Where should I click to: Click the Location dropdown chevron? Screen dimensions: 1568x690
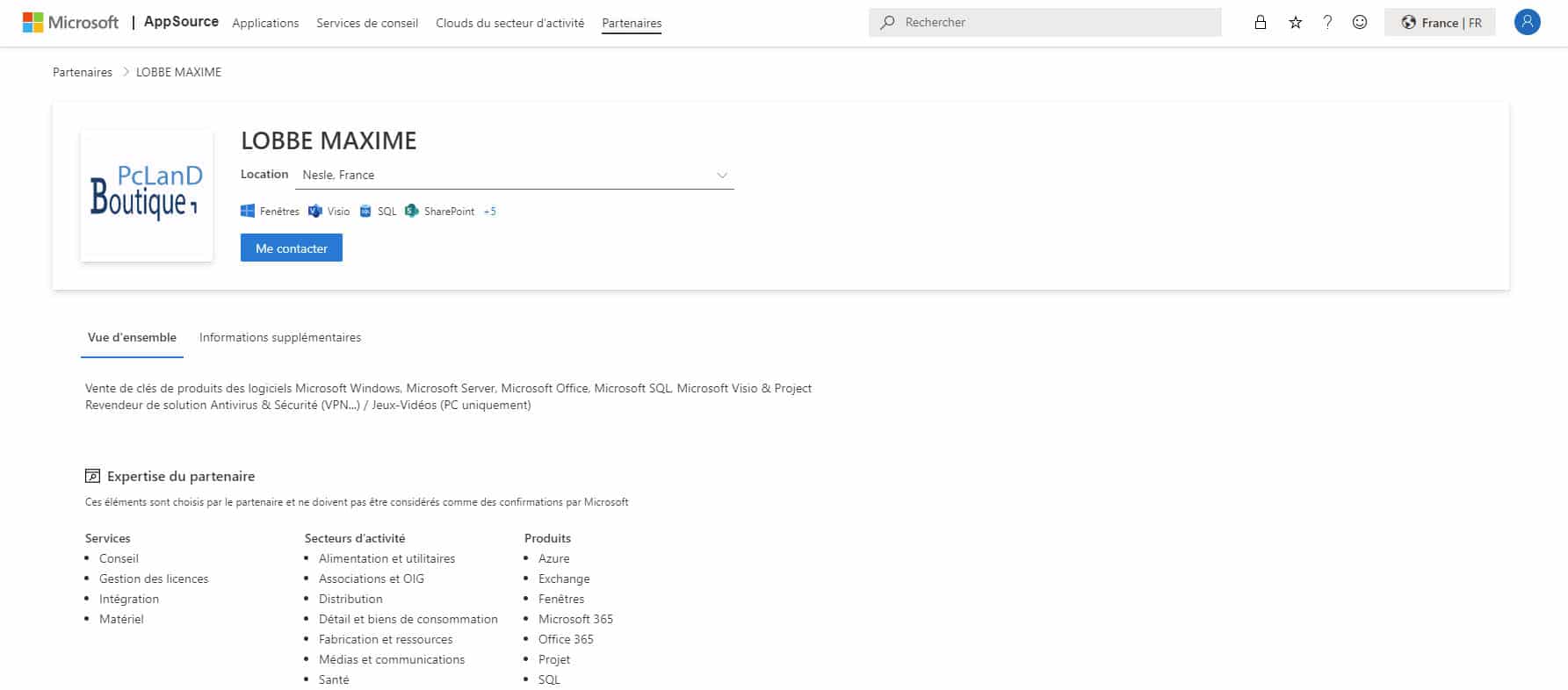[x=722, y=175]
